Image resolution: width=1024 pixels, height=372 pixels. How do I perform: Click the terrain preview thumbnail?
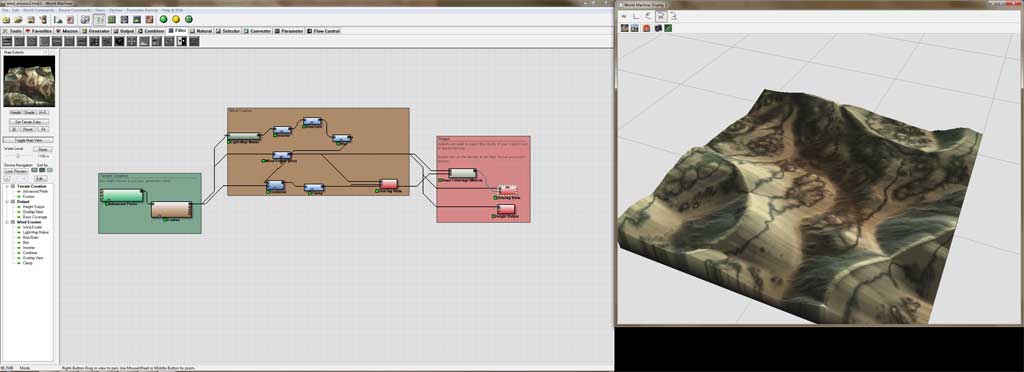[x=29, y=82]
